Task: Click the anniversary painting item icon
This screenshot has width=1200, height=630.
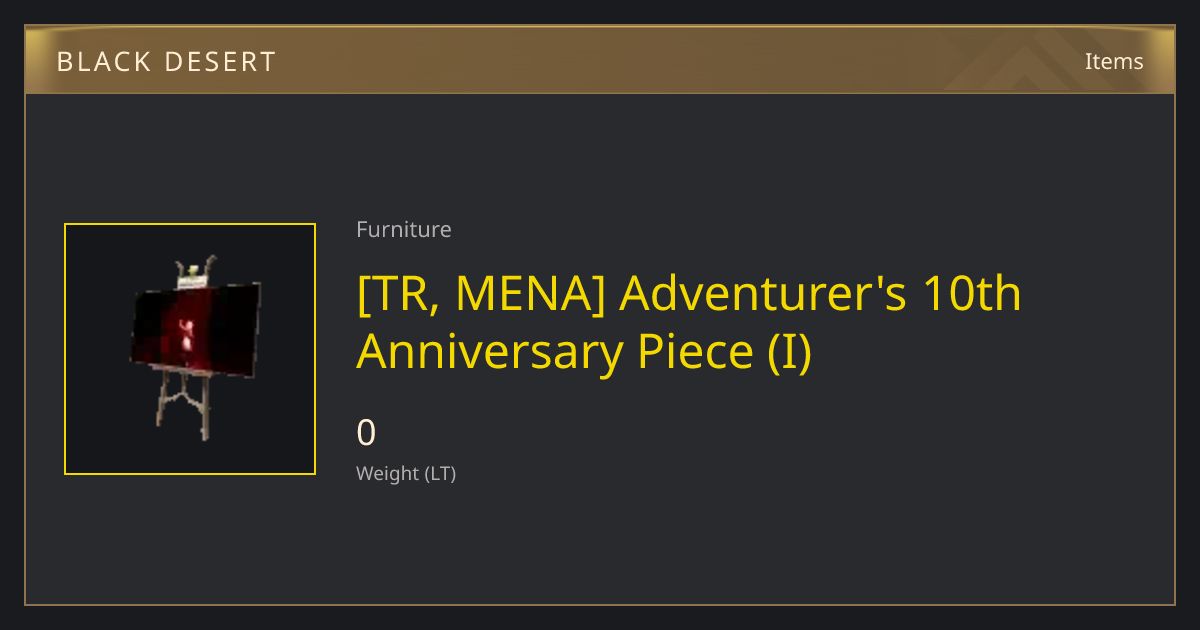Action: pyautogui.click(x=196, y=349)
